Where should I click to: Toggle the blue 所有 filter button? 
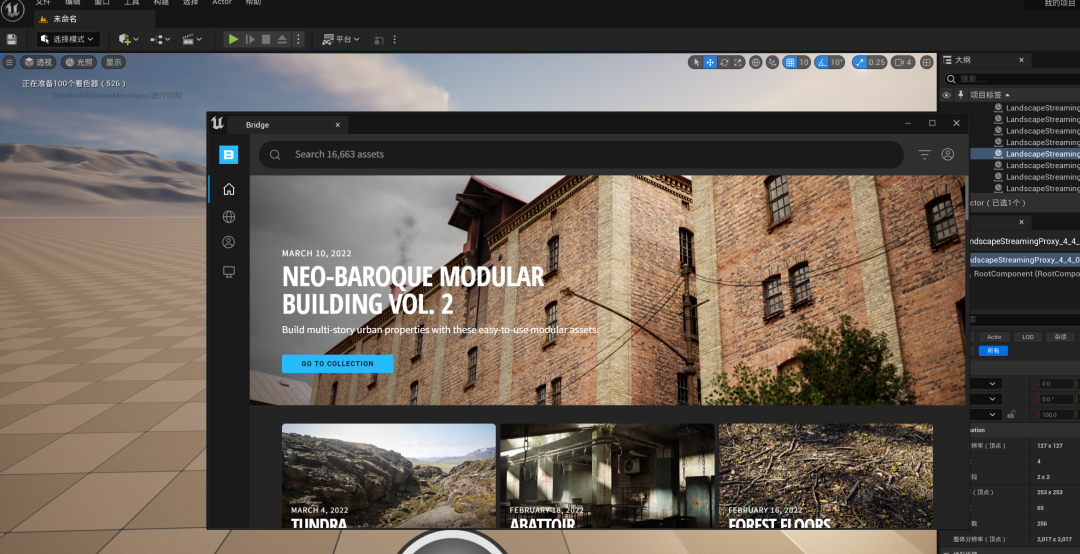993,351
